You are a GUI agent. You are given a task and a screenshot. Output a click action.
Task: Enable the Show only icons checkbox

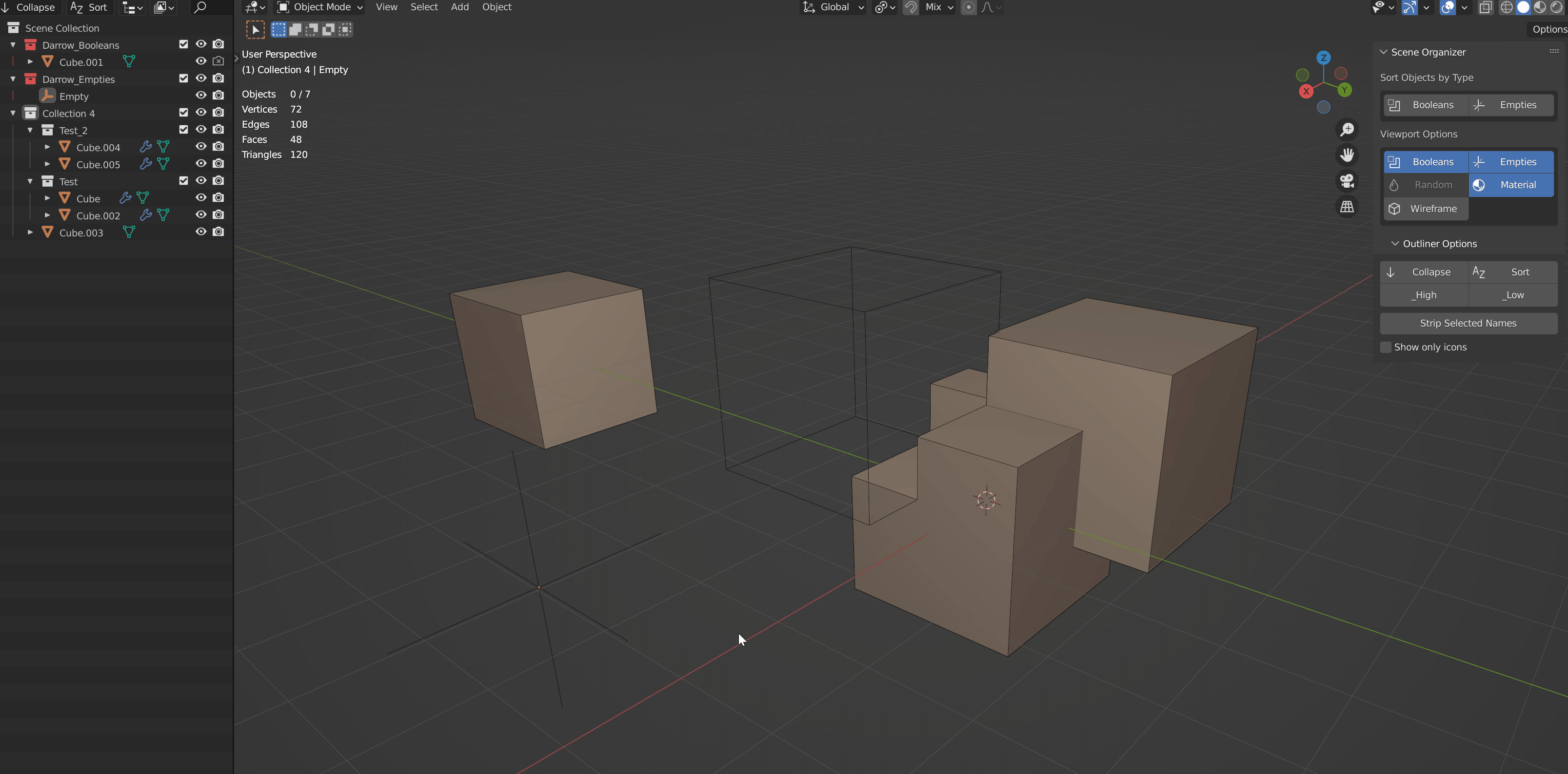coord(1386,347)
